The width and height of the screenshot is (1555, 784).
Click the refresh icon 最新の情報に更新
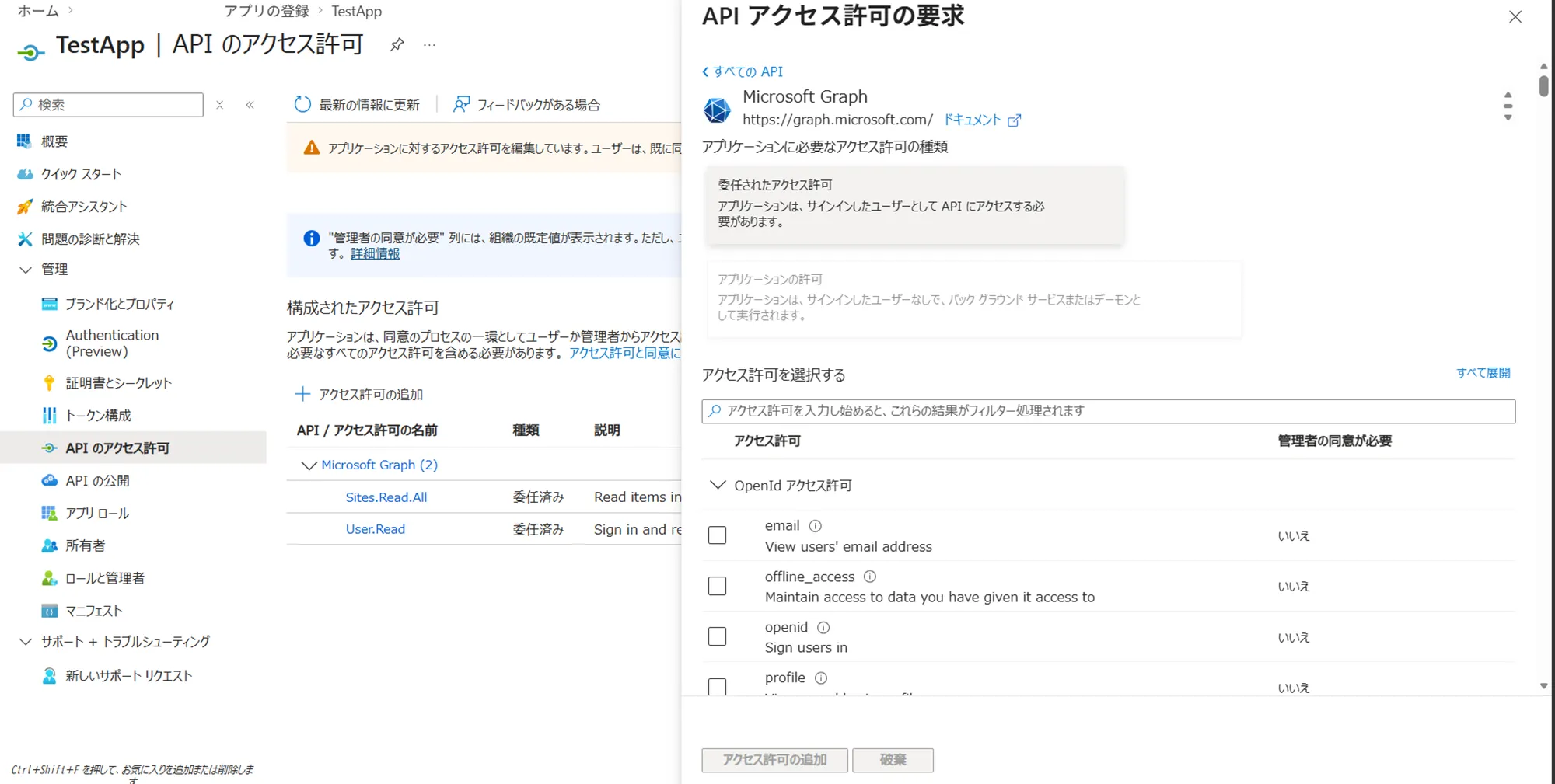tap(302, 104)
